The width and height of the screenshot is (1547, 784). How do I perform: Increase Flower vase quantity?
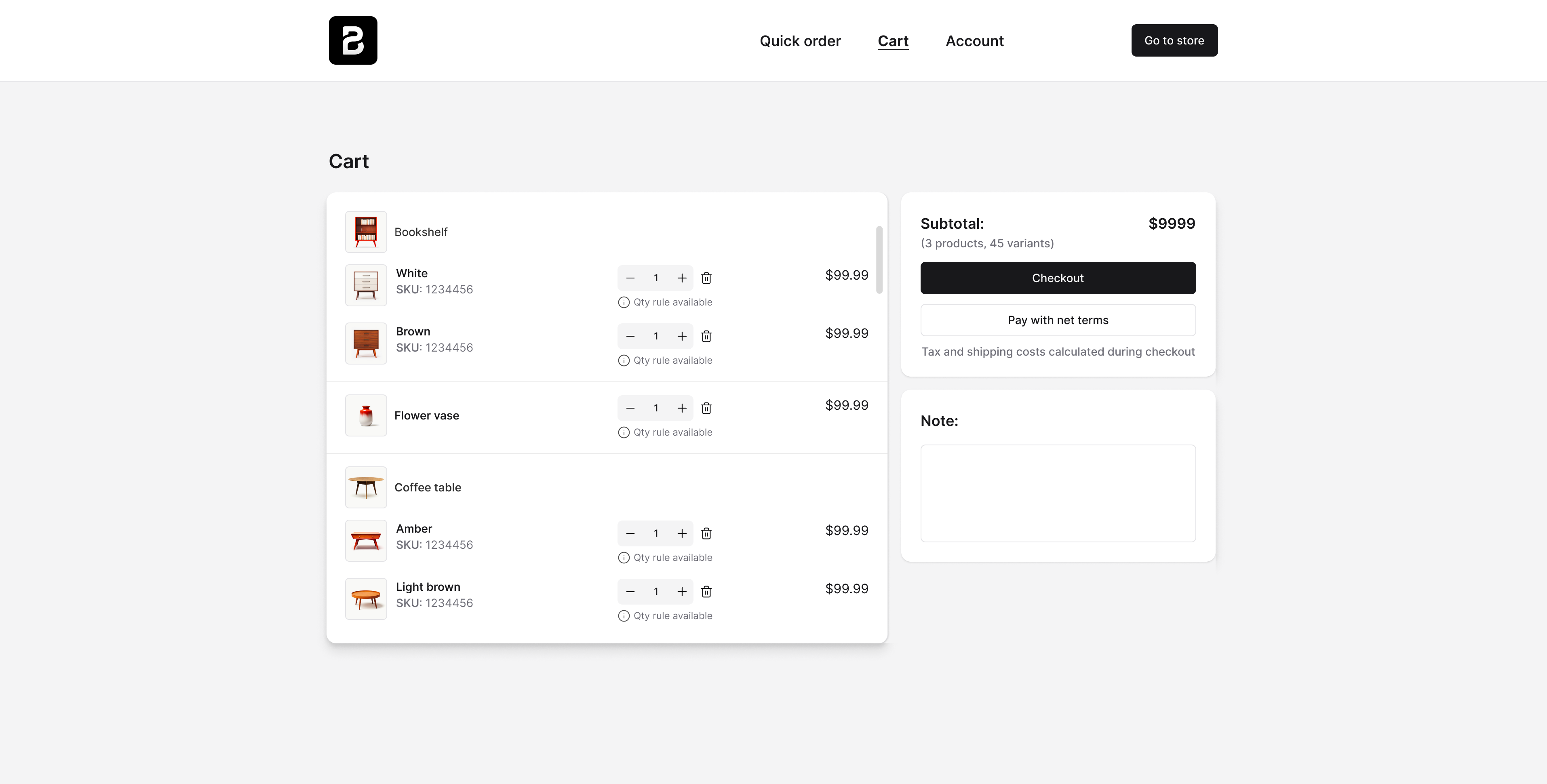pos(682,409)
